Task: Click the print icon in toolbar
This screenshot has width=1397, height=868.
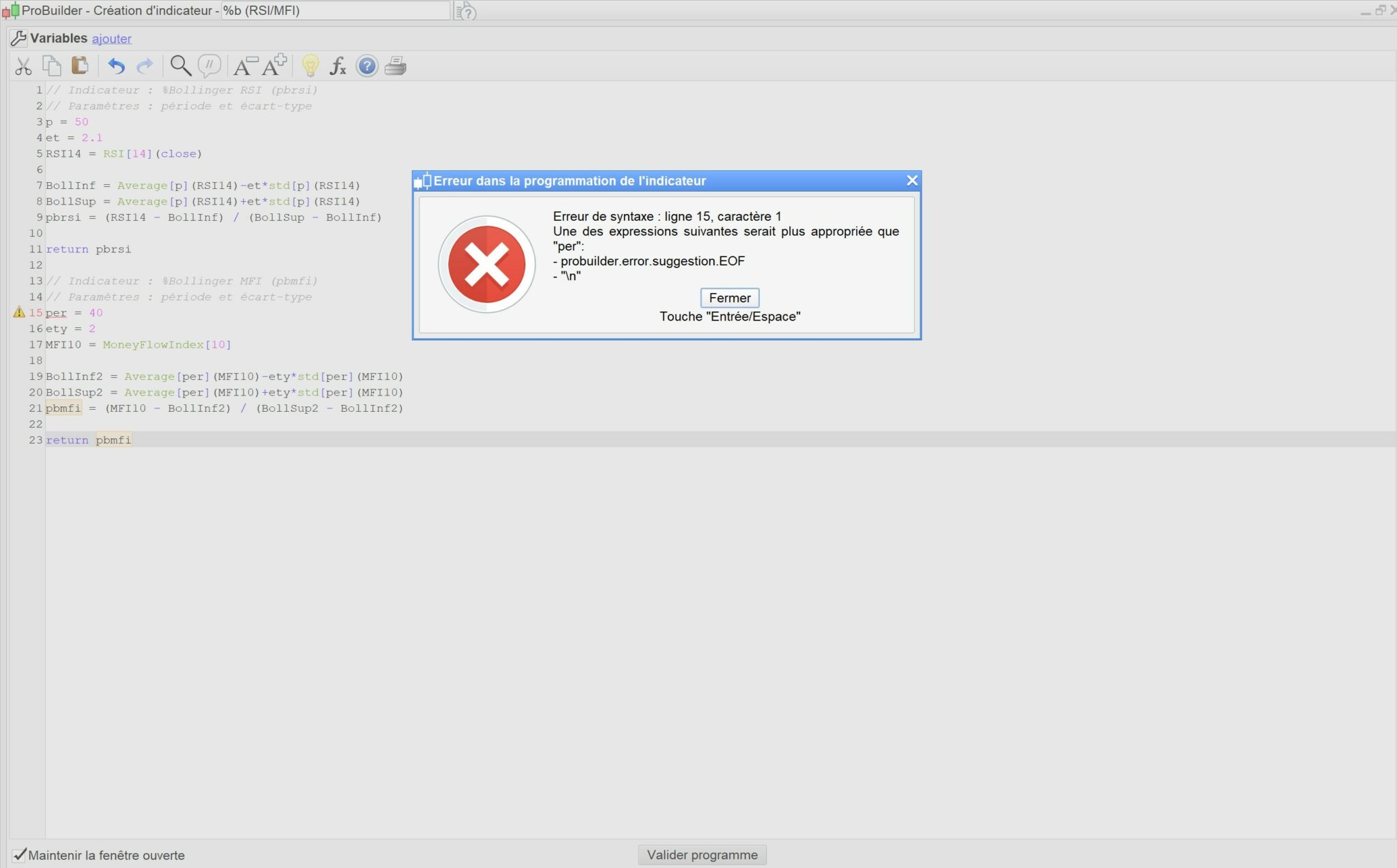Action: pos(396,65)
